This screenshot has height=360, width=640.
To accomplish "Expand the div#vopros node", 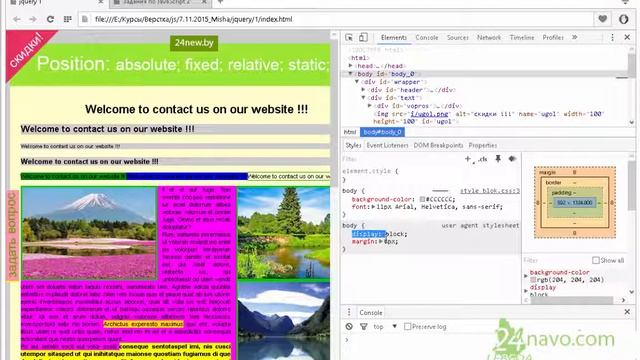I will click(370, 106).
